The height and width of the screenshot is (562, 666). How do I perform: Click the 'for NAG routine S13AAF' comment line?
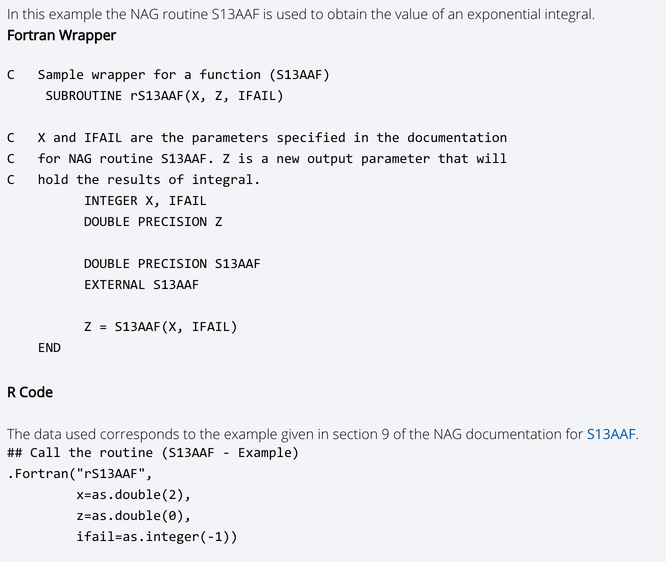tap(257, 159)
